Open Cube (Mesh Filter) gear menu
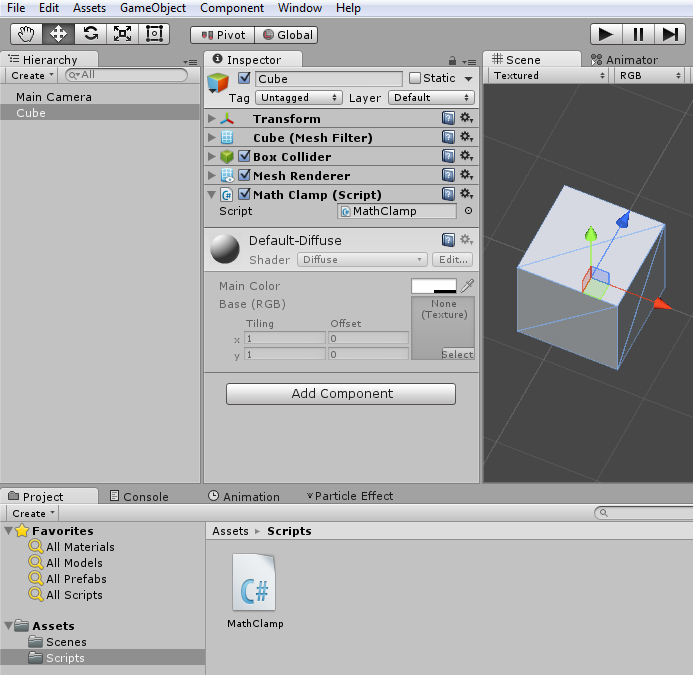Viewport: 693px width, 675px height. (x=466, y=137)
